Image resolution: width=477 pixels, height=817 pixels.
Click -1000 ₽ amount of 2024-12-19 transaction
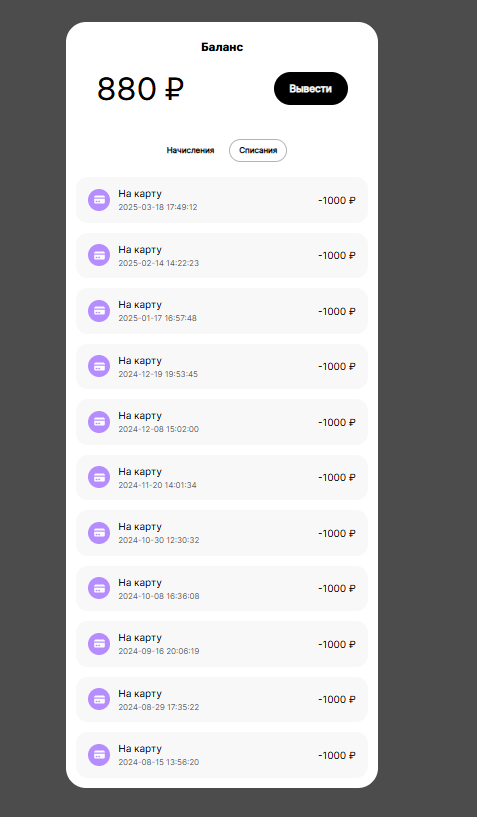337,367
